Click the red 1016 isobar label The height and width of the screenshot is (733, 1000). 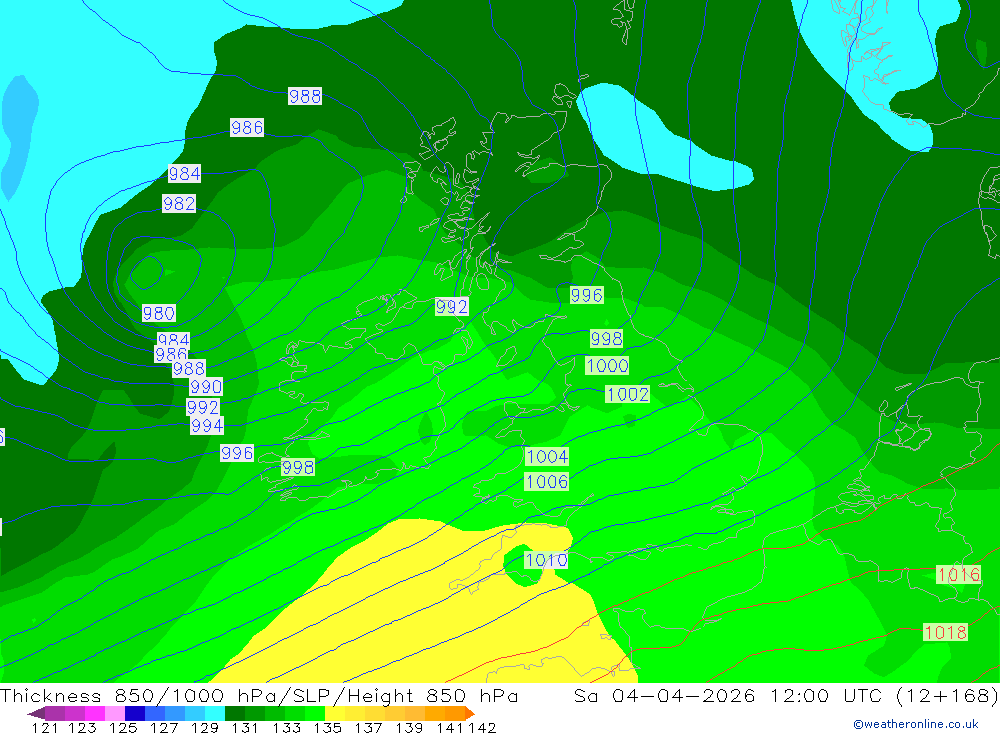pos(958,575)
